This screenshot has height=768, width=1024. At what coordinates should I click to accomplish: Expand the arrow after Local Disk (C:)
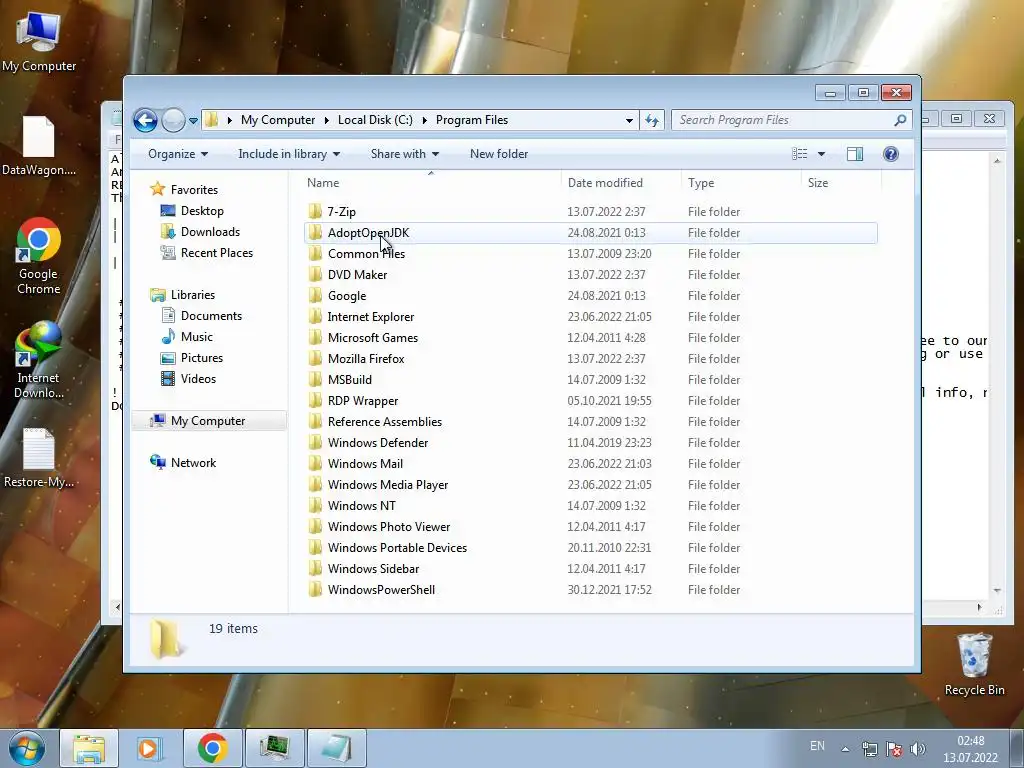pos(425,120)
